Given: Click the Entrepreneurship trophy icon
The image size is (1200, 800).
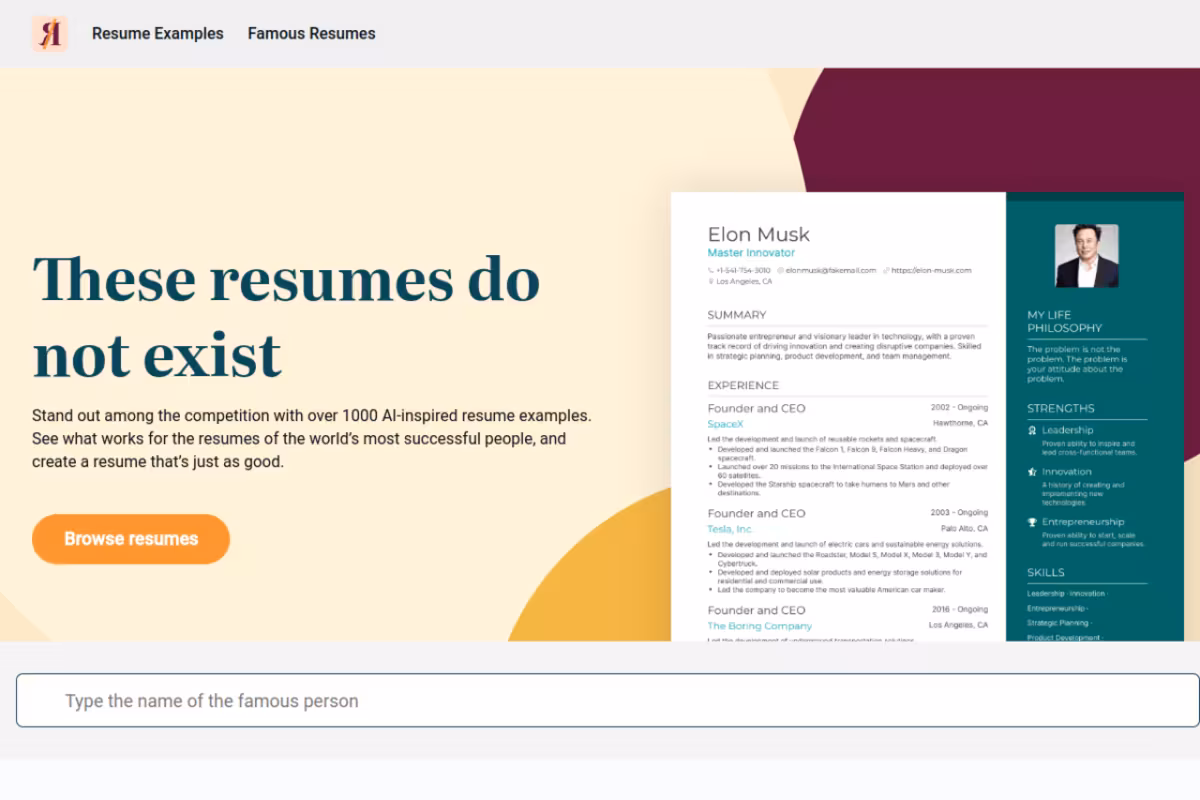Looking at the screenshot, I should point(1032,522).
